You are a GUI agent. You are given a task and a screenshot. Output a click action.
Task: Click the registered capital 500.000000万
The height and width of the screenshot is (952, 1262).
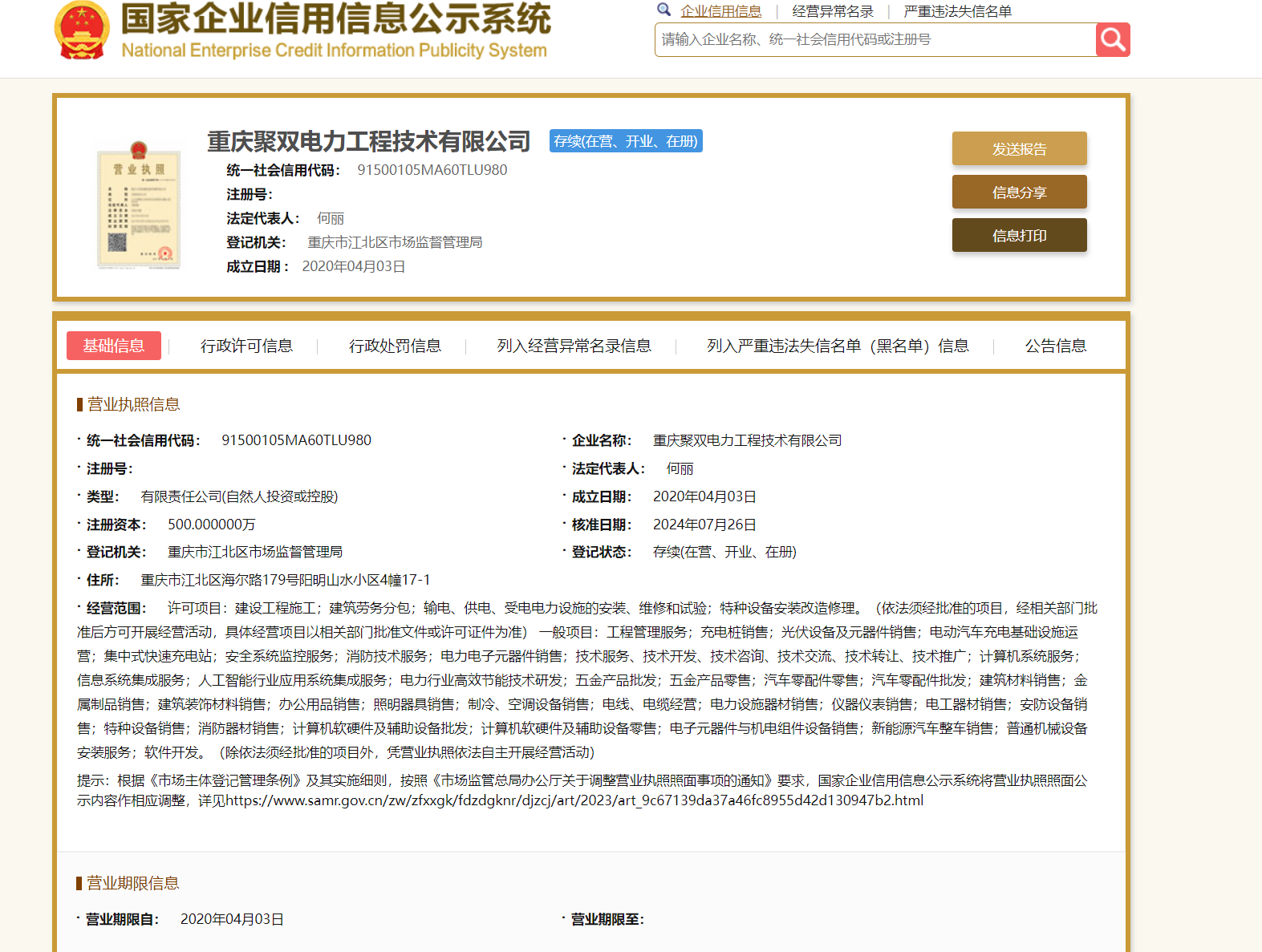212,525
